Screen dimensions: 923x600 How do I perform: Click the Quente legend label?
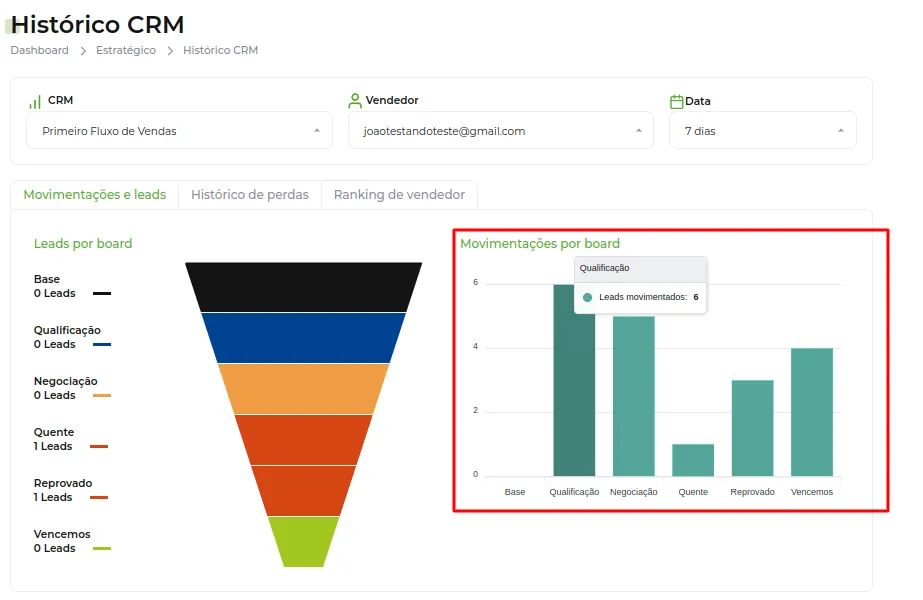point(54,432)
